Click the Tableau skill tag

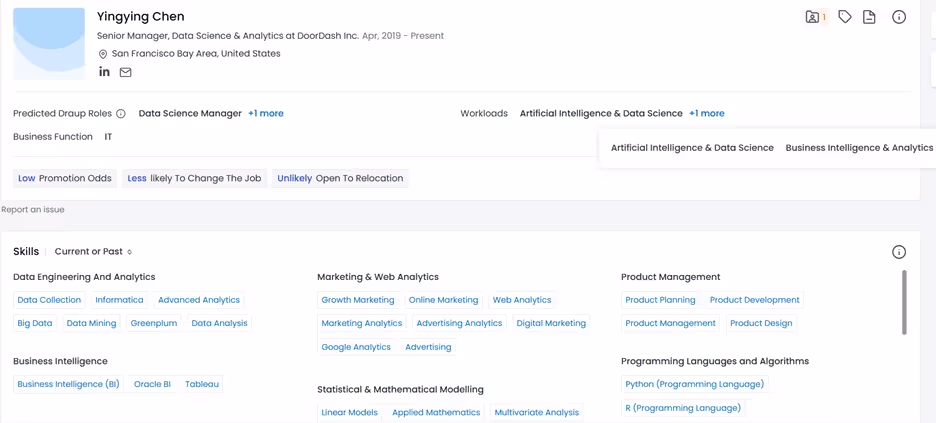[202, 384]
